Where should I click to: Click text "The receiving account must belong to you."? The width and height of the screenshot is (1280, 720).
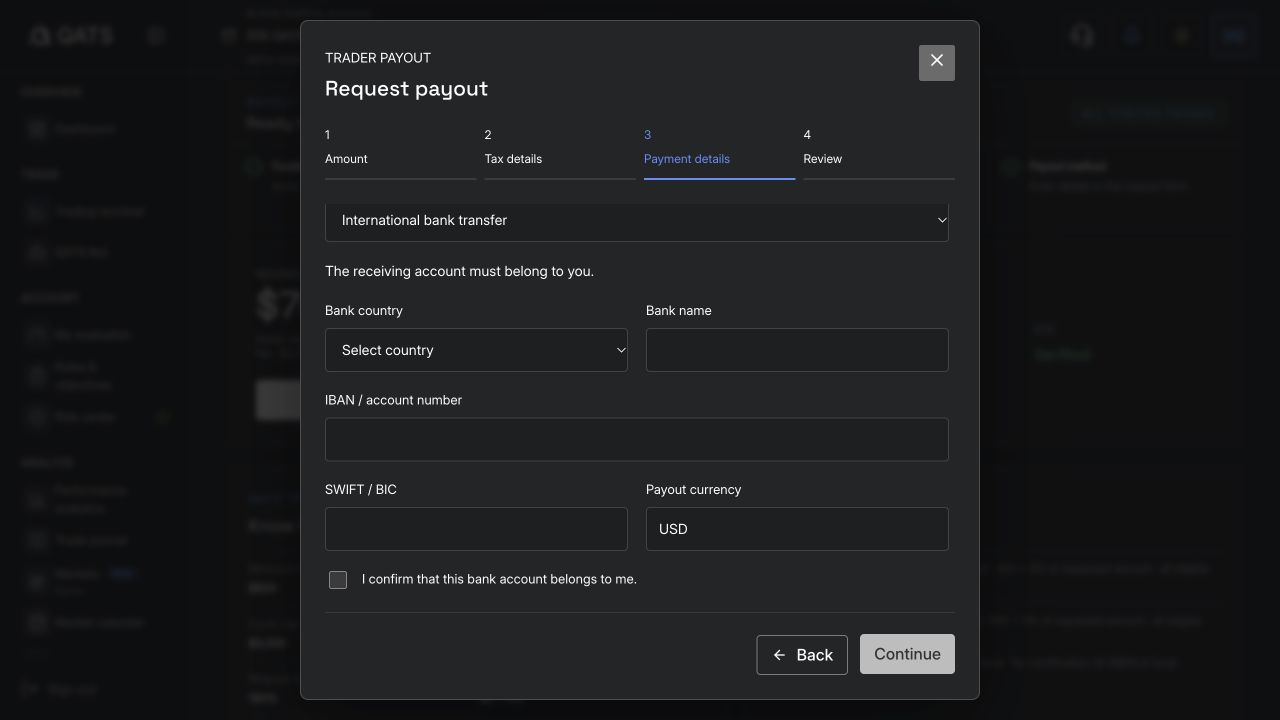[459, 271]
